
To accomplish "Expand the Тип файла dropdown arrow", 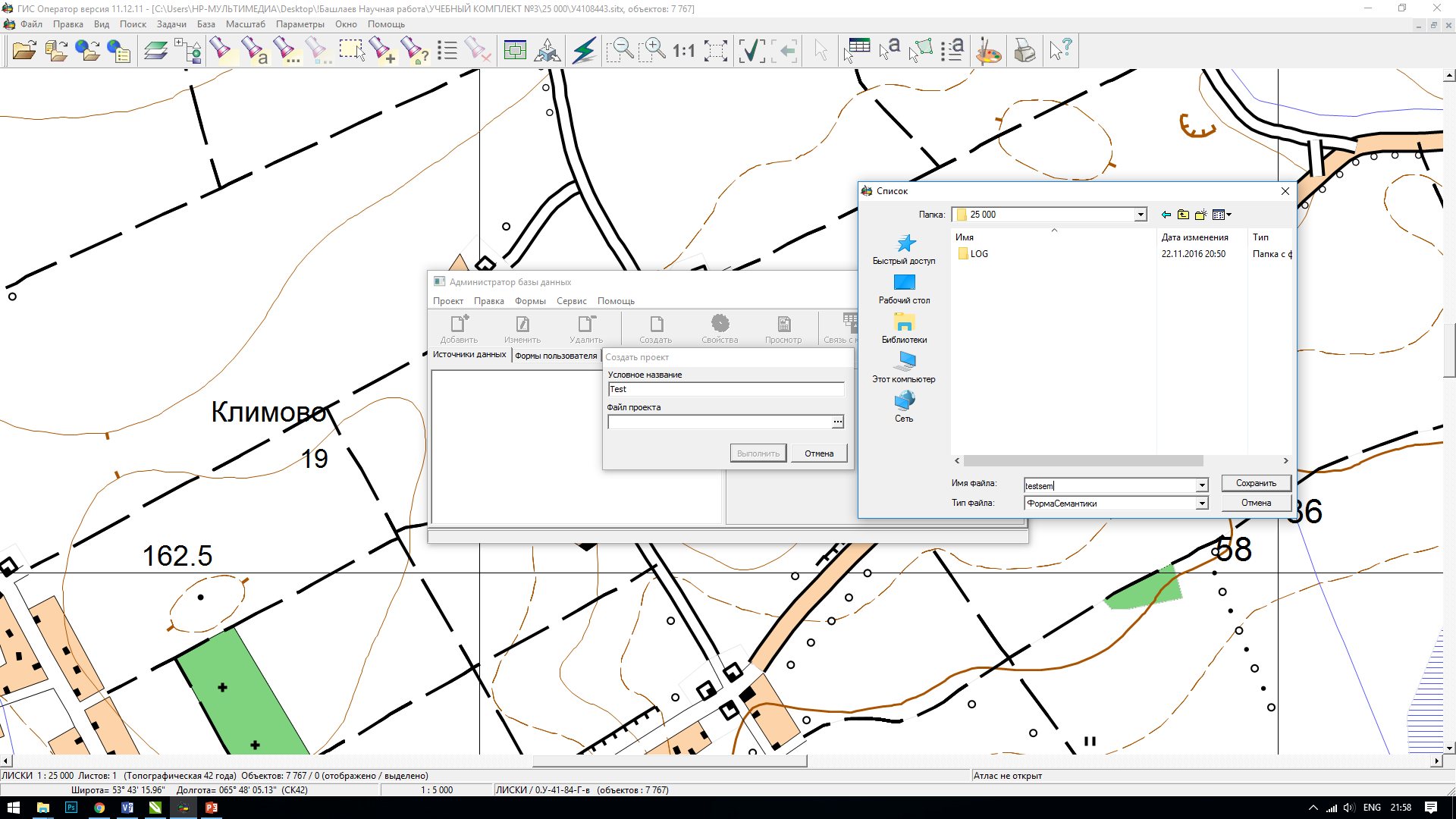I will (x=1202, y=504).
